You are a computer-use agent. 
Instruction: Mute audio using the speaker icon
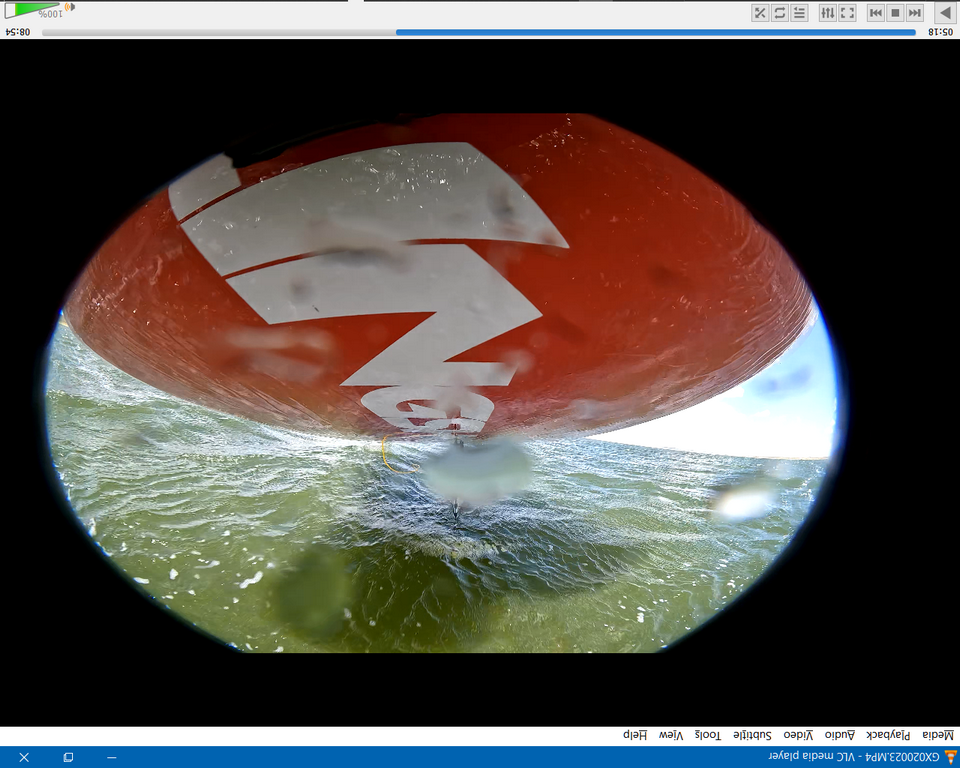click(x=69, y=8)
